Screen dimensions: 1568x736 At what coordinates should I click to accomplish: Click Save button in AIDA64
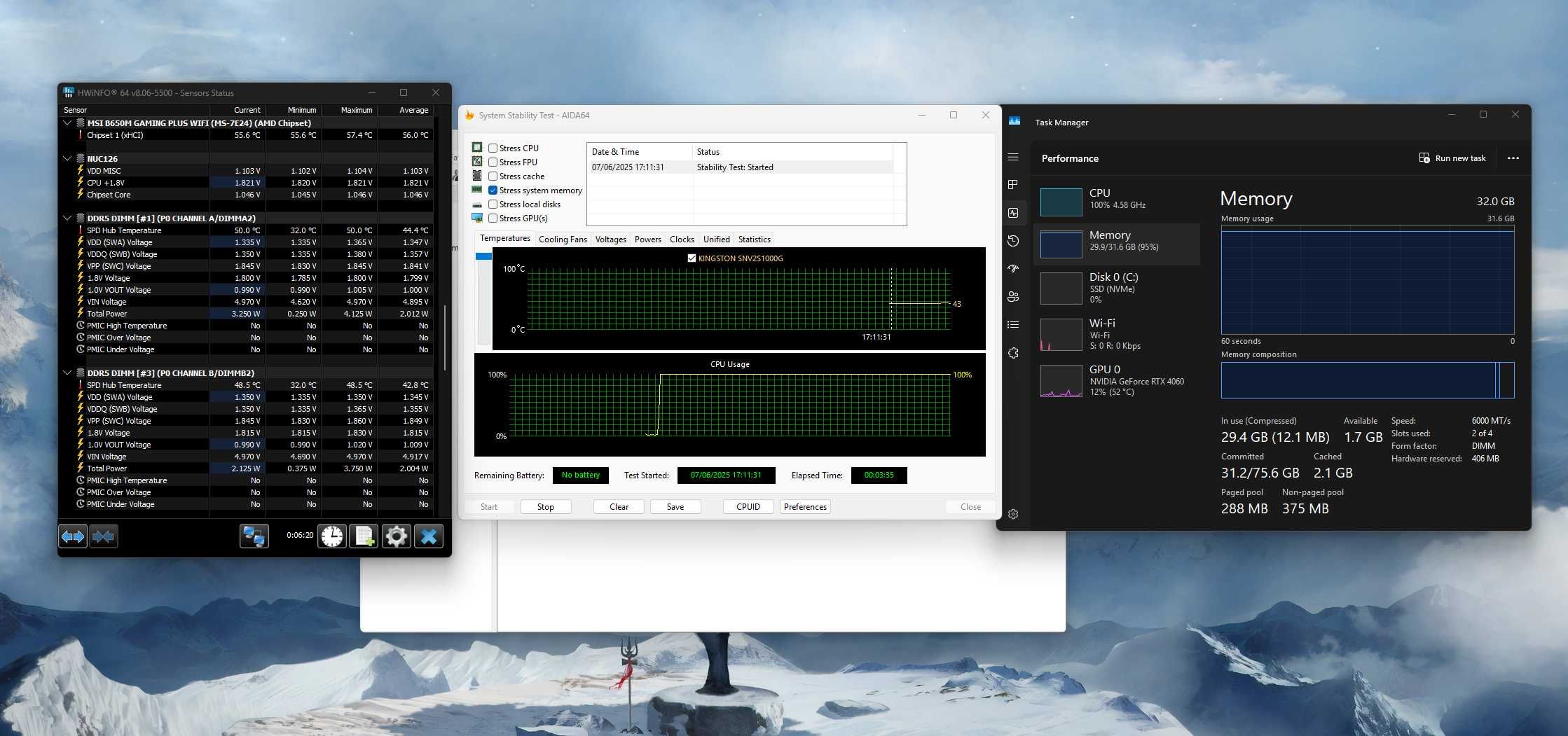click(x=675, y=507)
